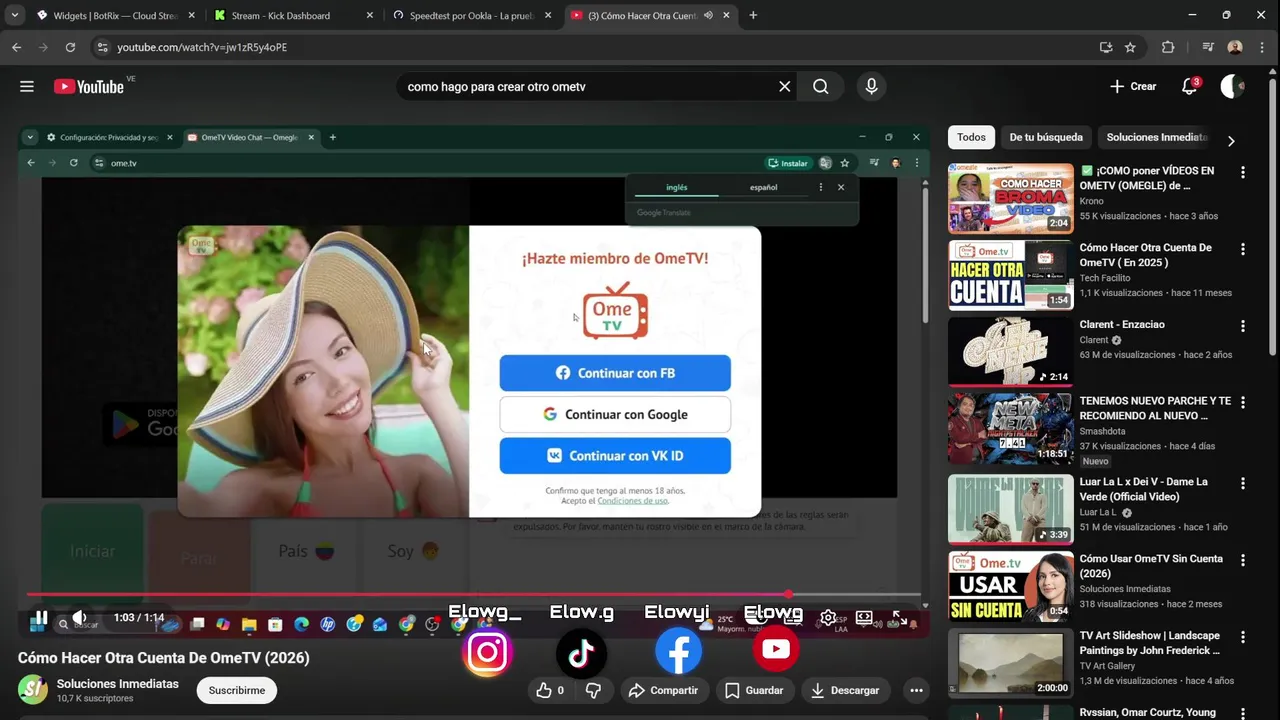Viewport: 1280px width, 720px height.
Task: Open player settings gear menu
Action: [828, 618]
